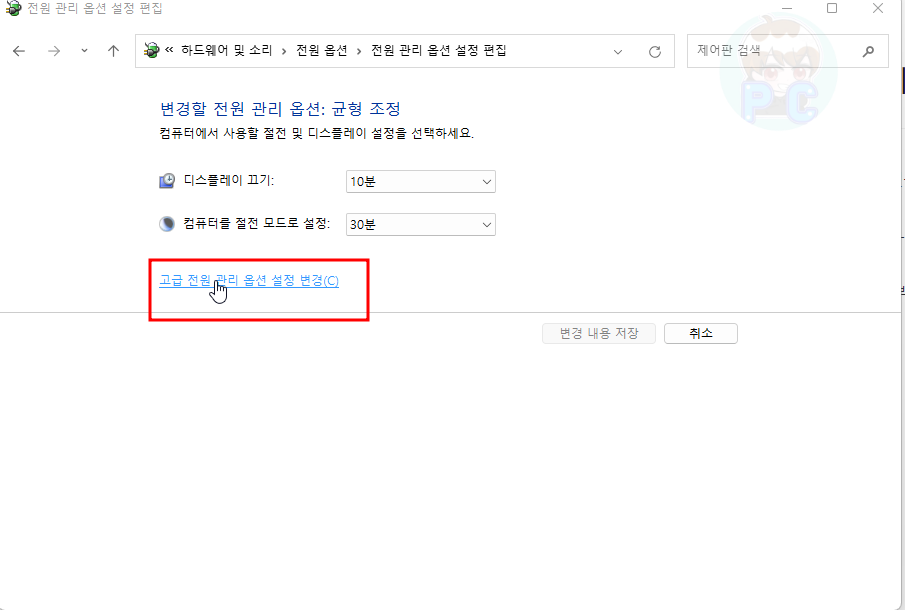Refresh the control panel page

[655, 52]
